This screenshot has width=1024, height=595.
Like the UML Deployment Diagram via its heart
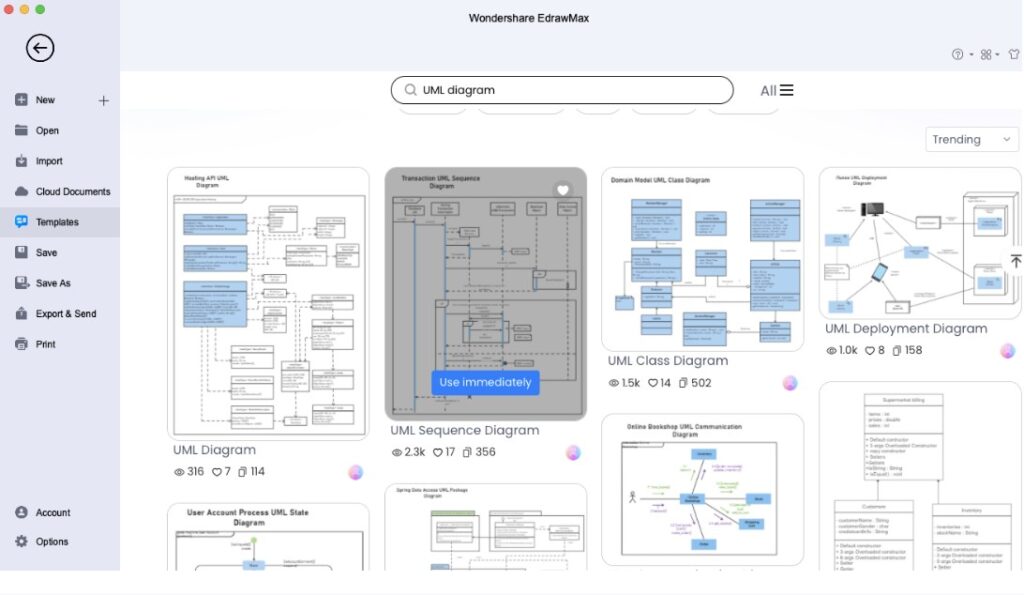[x=871, y=350]
